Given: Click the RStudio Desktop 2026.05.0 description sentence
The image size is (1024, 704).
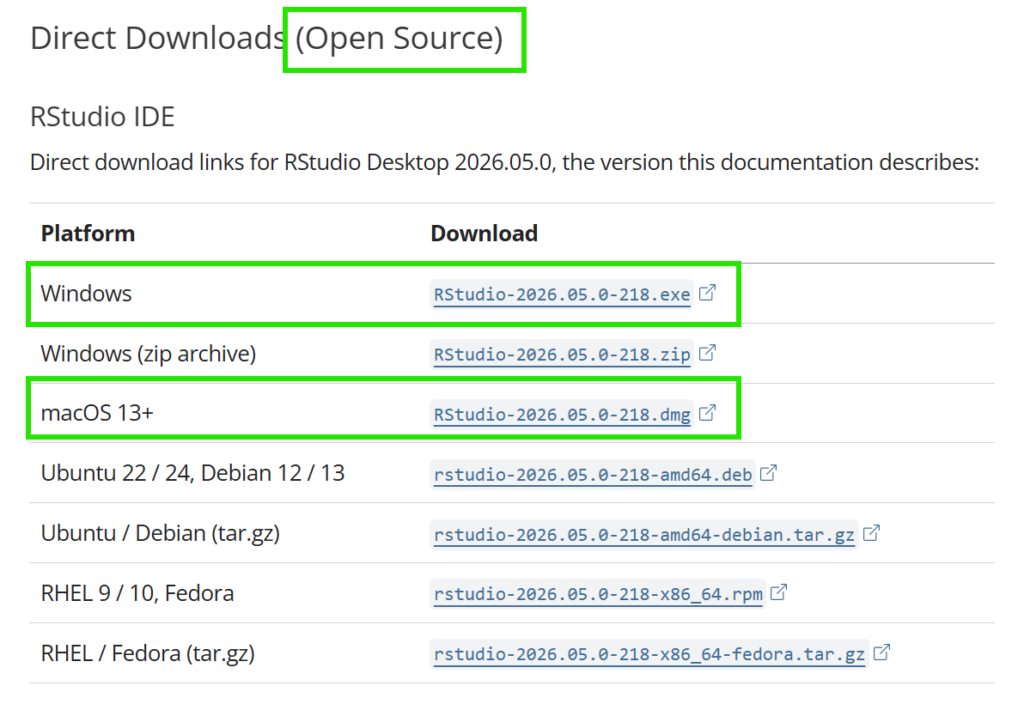Looking at the screenshot, I should 504,162.
